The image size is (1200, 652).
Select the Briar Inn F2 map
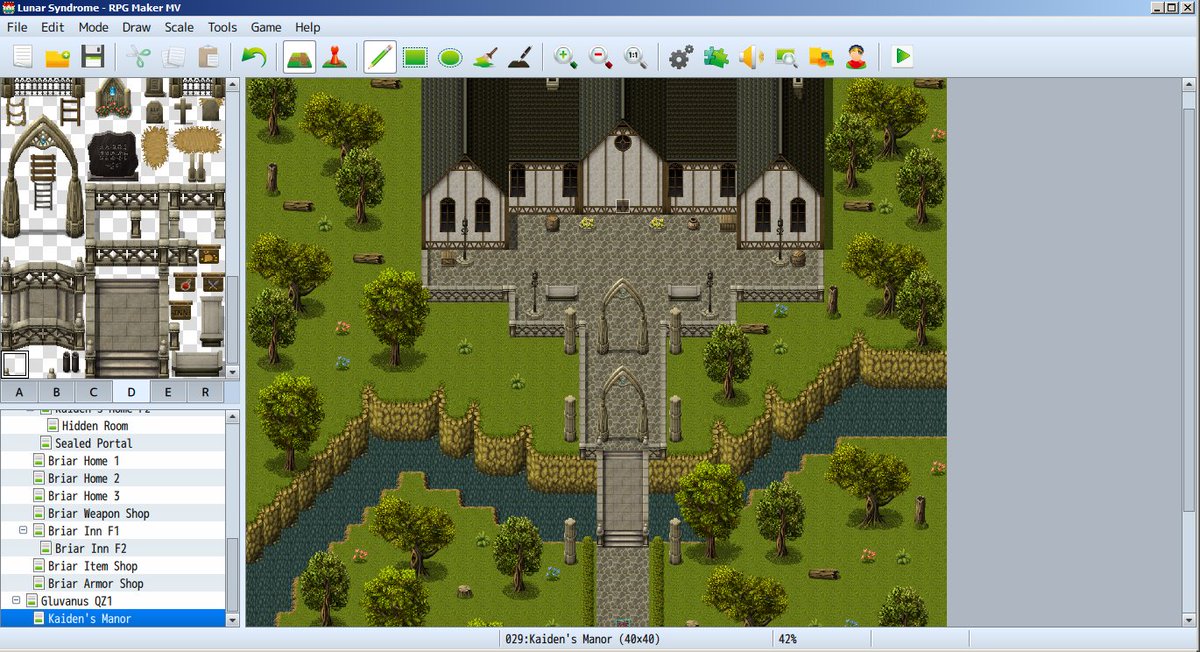pos(91,548)
